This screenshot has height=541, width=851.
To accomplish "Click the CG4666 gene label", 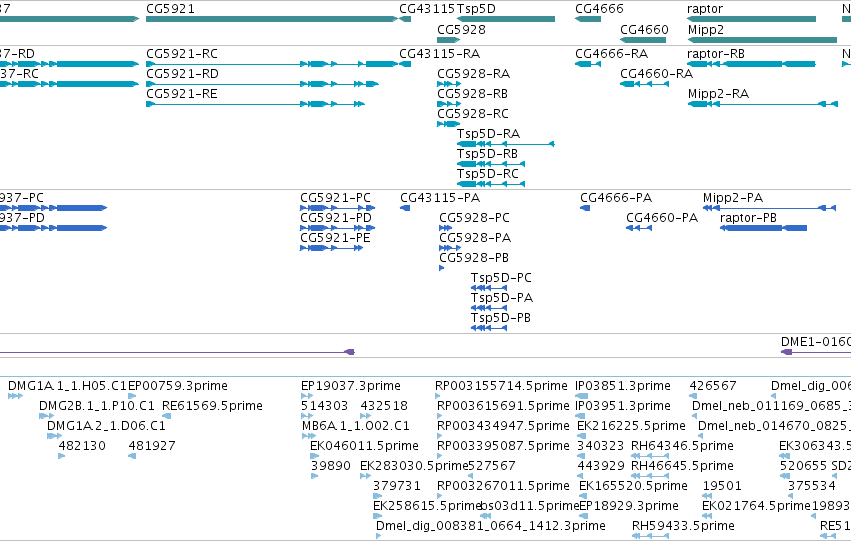I will 599,9.
